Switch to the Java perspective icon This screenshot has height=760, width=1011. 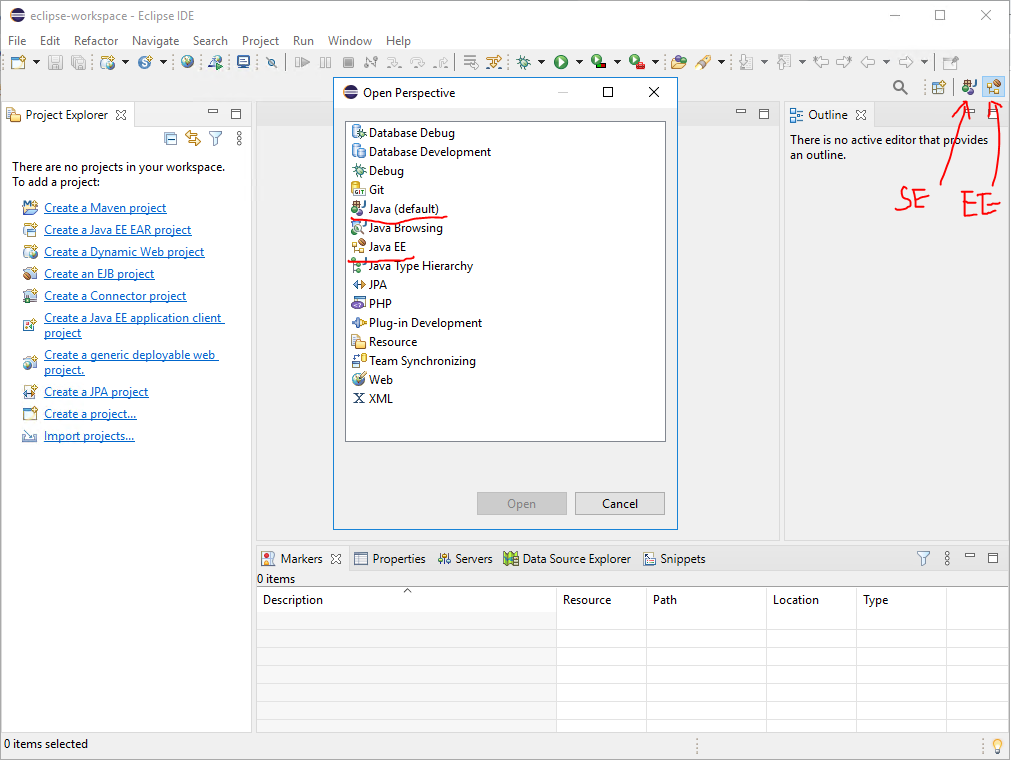[968, 87]
